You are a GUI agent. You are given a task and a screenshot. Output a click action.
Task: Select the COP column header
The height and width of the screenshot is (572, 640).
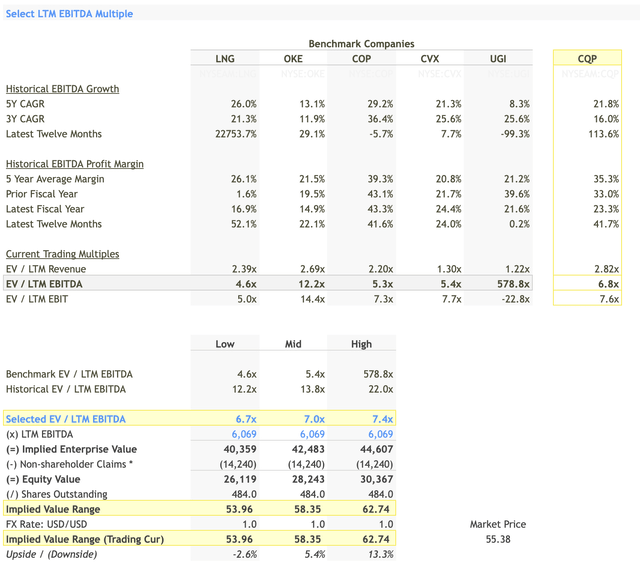click(361, 59)
